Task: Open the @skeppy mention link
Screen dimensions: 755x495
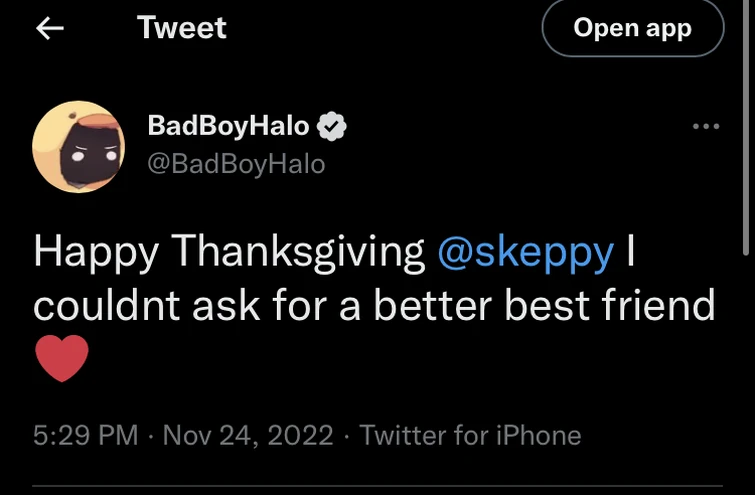Action: pyautogui.click(x=526, y=253)
